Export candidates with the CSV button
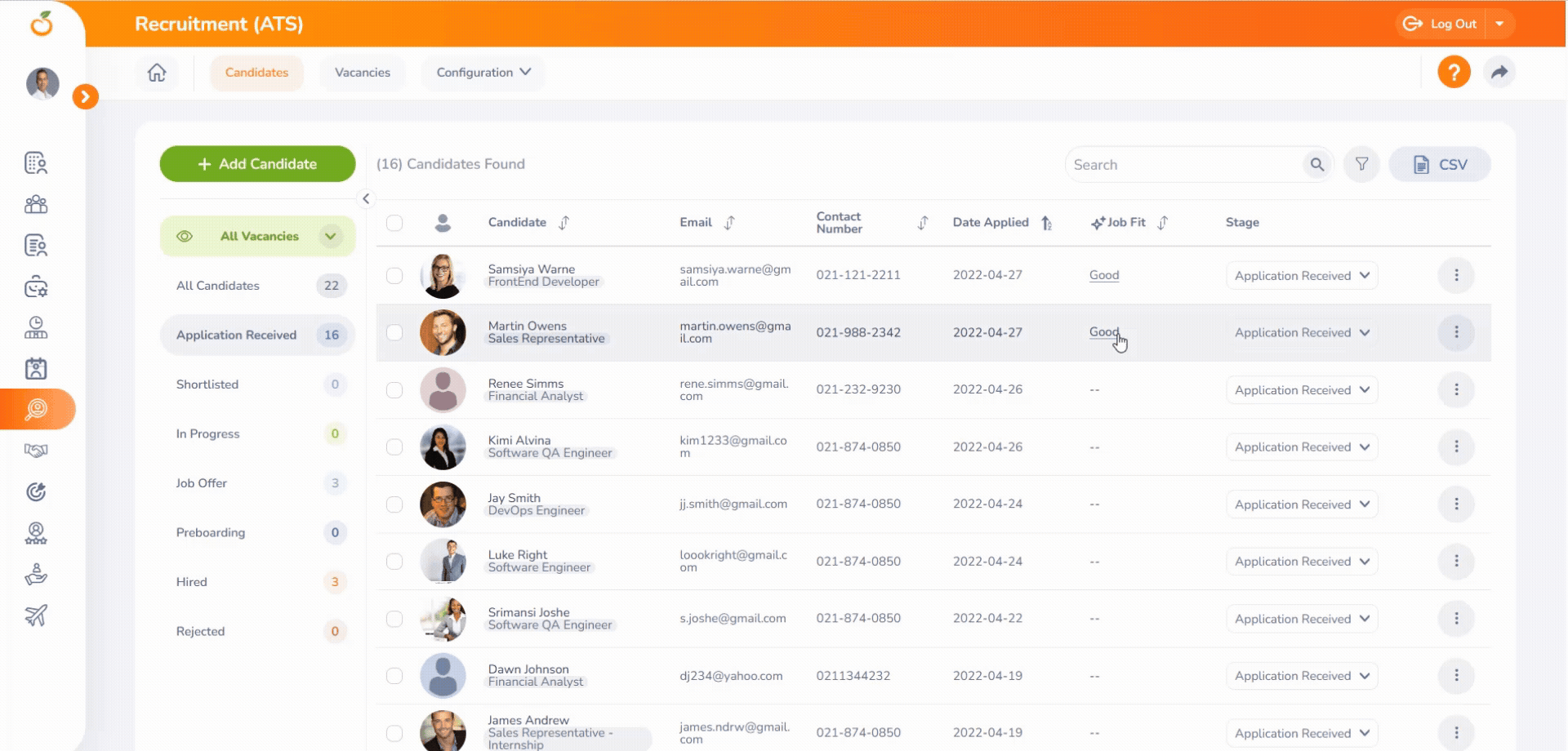1568x751 pixels. (x=1439, y=165)
